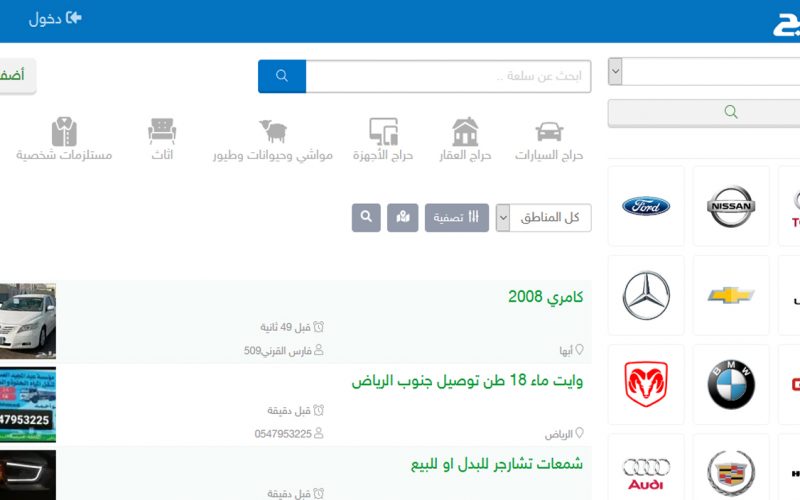This screenshot has width=800, height=500.
Task: Select the Ford brand logo
Action: click(x=646, y=206)
